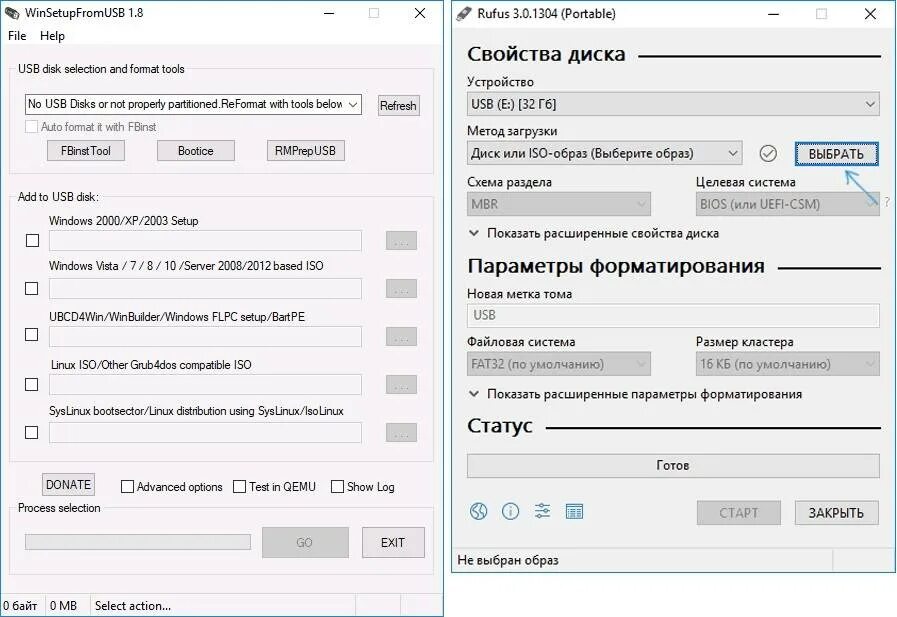Screen dimensions: 897x617
Task: Open Rufus settings sliders icon
Action: [x=542, y=511]
